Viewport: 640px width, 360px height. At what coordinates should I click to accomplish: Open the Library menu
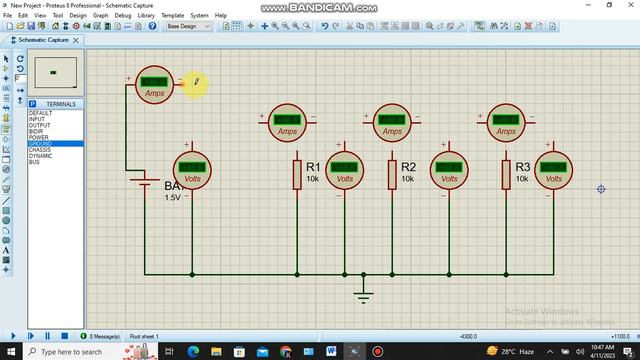pos(146,16)
